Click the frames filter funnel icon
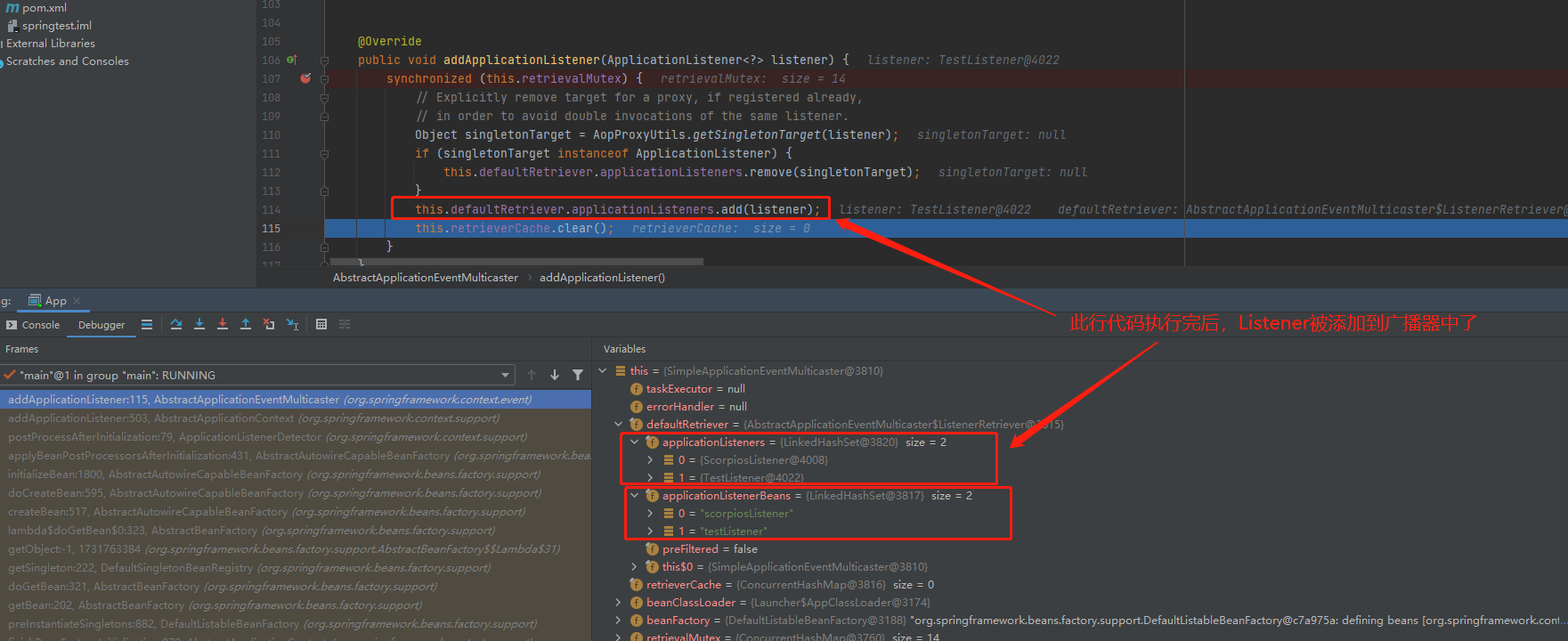Viewport: 1568px width, 641px height. click(x=578, y=375)
